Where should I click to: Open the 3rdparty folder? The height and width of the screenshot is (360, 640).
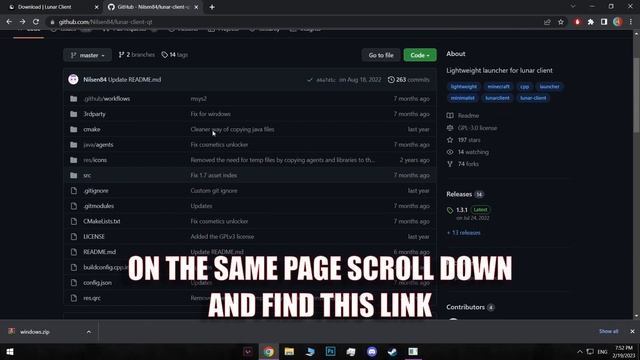click(x=94, y=114)
